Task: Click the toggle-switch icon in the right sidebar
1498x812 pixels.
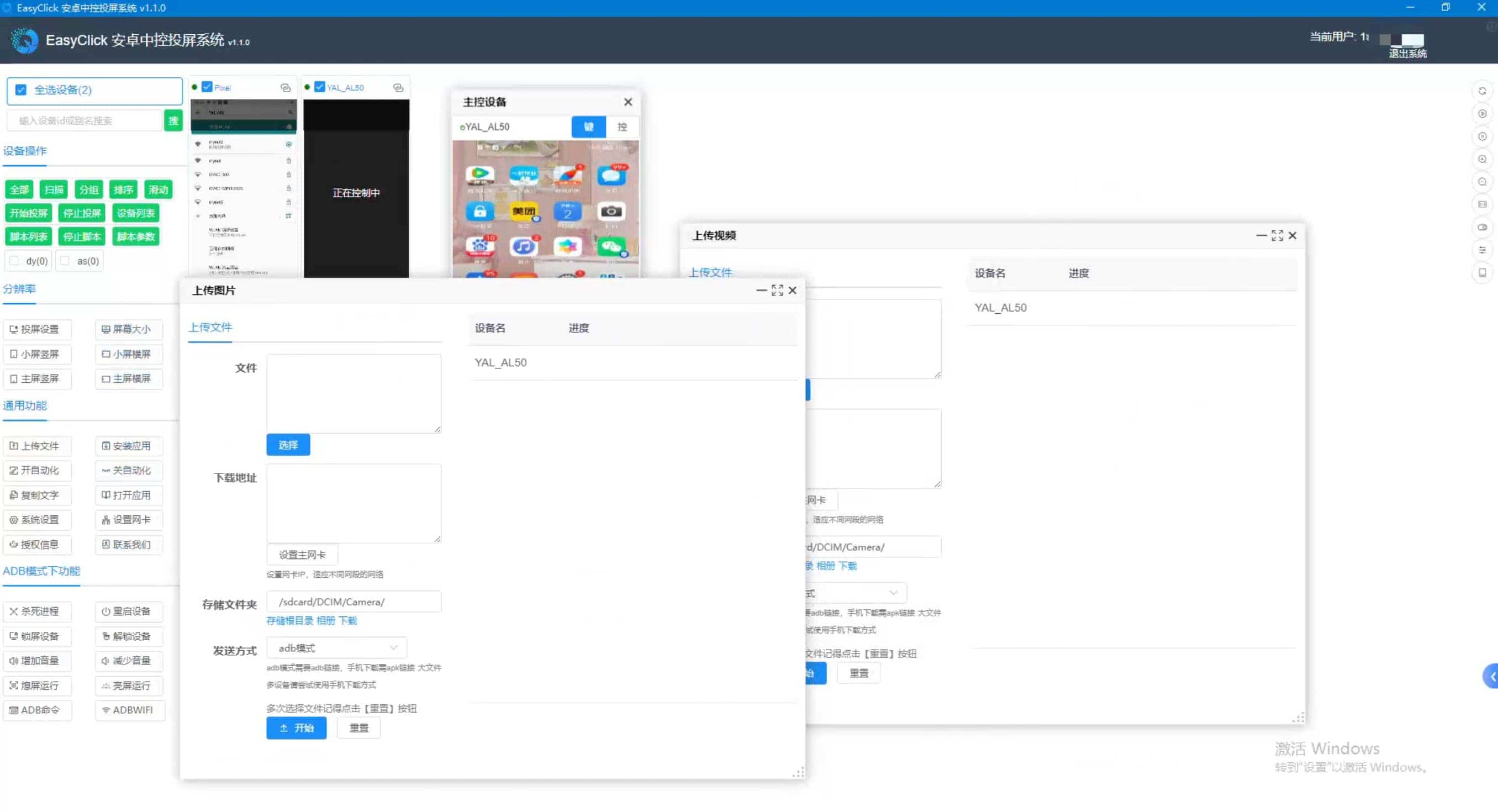Action: coord(1483,227)
